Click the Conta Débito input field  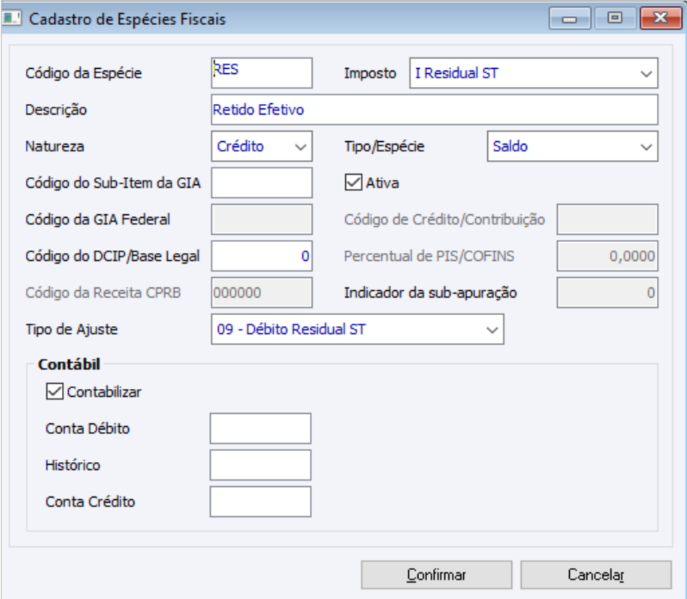[260, 428]
